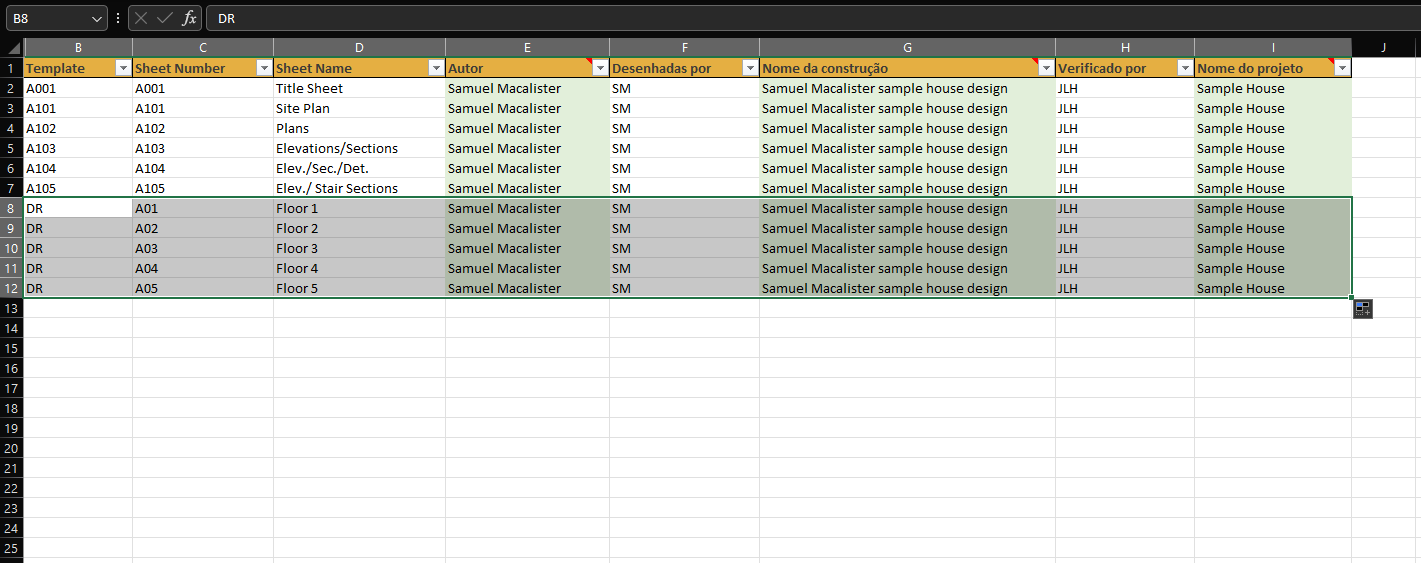Screen dimensions: 1421x563
Task: Click the Select All corner triangle
Action: (x=12, y=48)
